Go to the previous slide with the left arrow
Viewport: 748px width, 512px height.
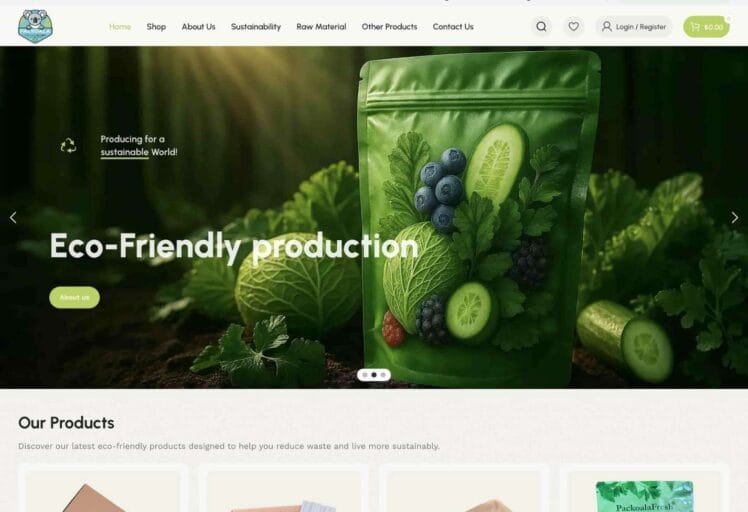(x=13, y=218)
